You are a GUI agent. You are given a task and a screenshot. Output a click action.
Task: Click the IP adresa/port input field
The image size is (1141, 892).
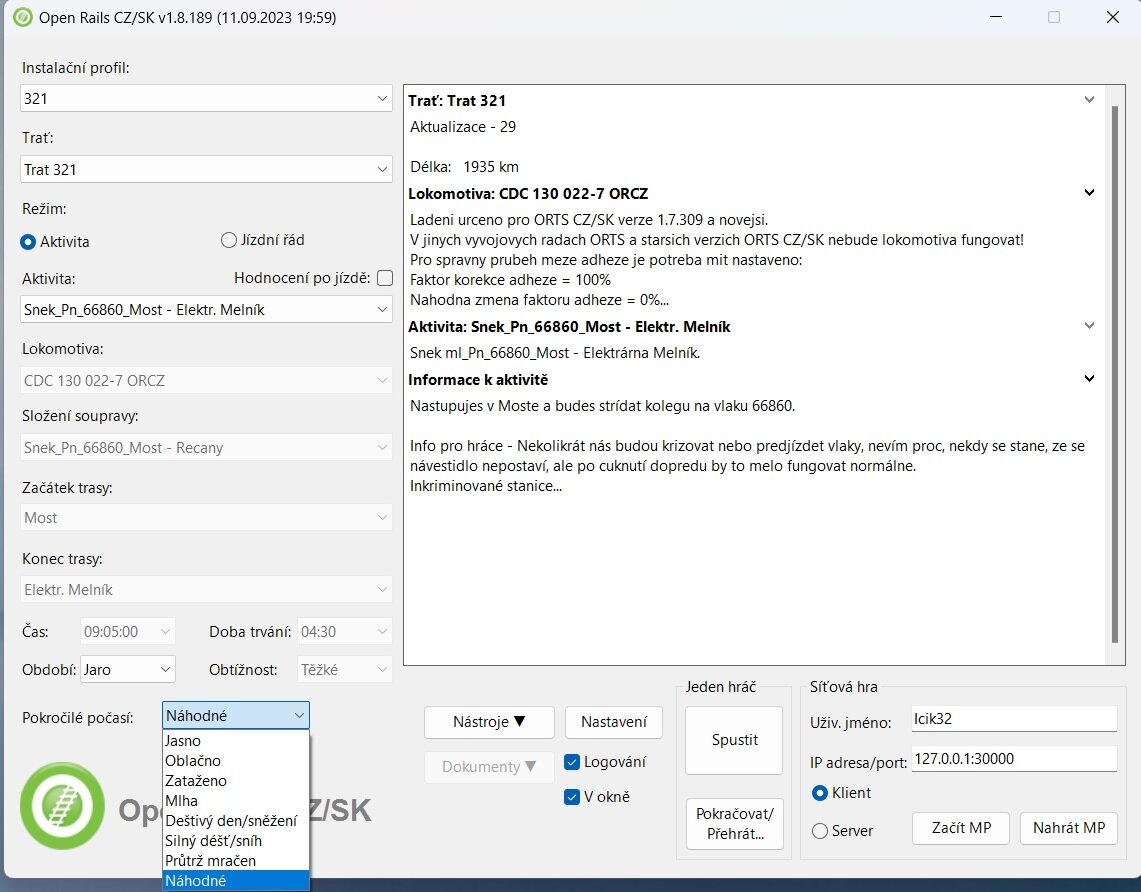click(x=1013, y=759)
